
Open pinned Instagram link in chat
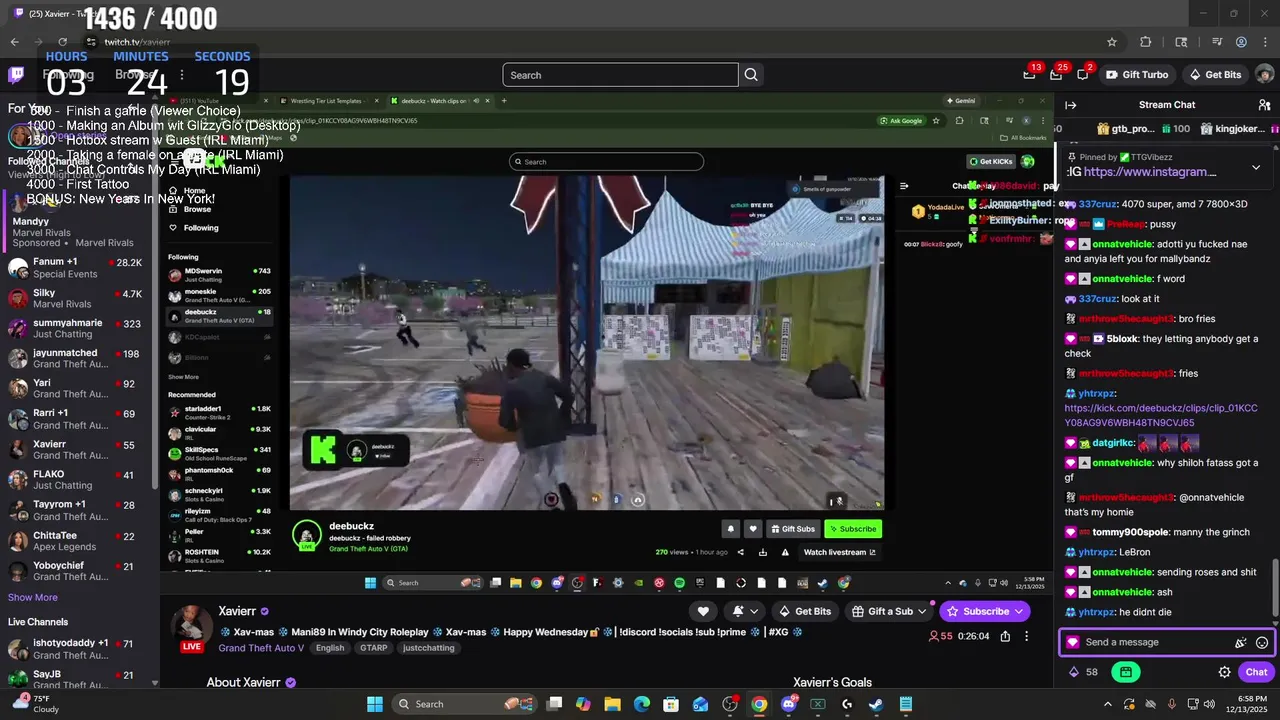pos(1150,172)
